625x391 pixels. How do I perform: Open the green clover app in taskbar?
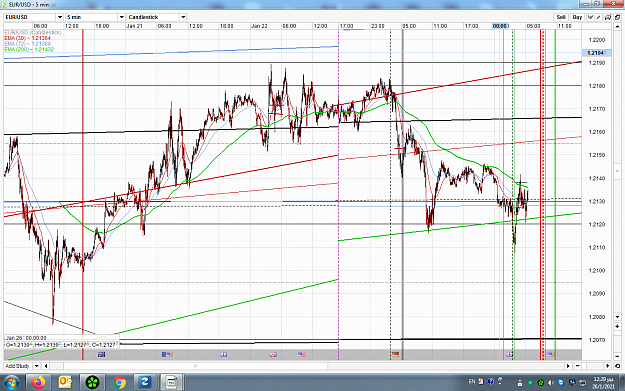tap(92, 383)
